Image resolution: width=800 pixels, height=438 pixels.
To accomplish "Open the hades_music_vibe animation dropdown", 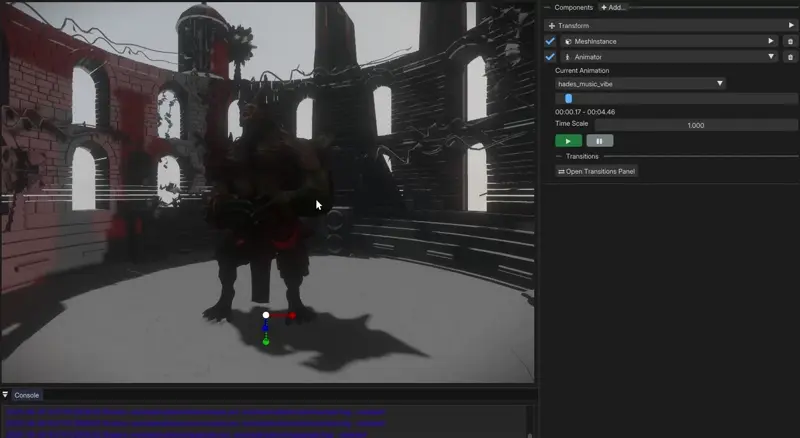I will pos(640,83).
